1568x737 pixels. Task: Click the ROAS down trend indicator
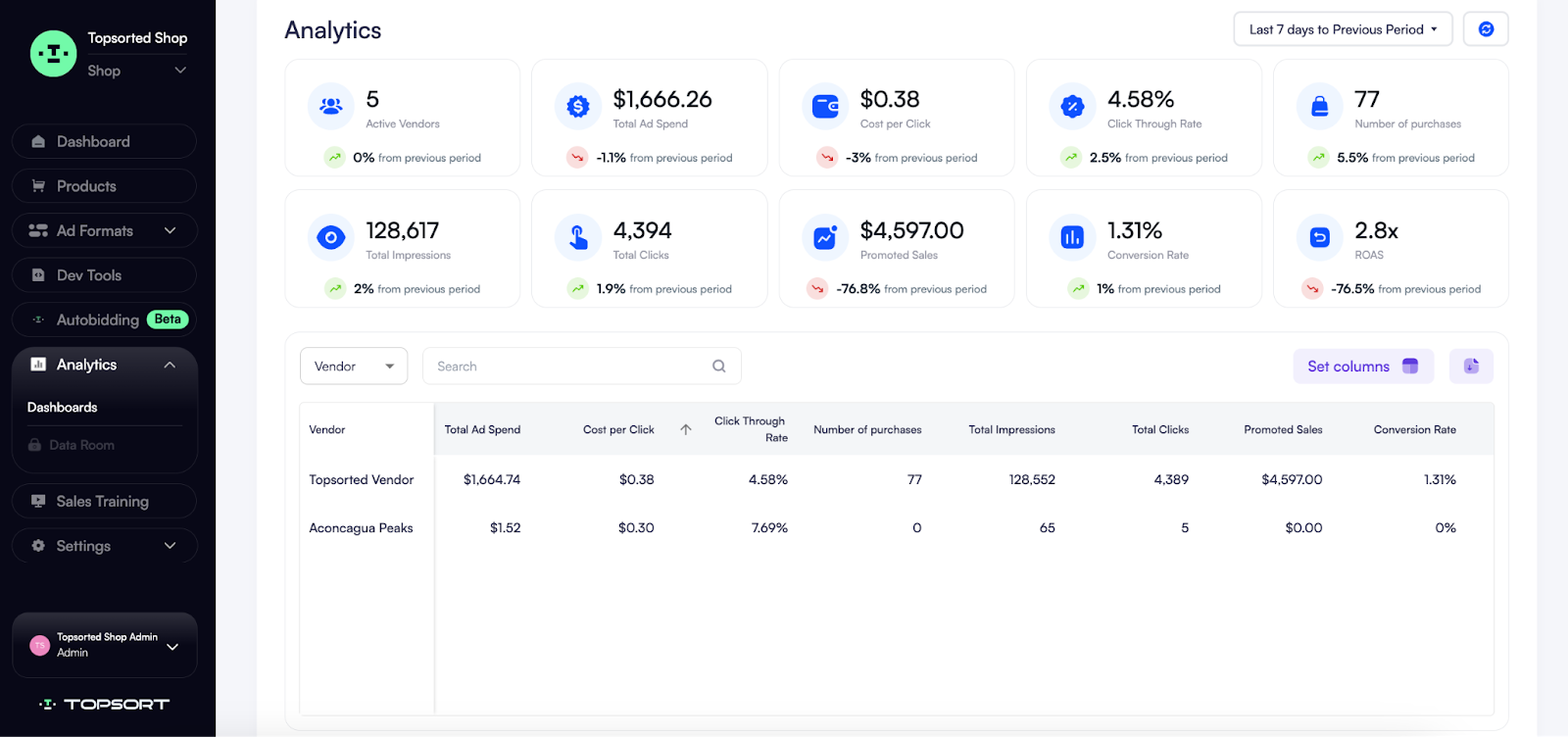1312,288
